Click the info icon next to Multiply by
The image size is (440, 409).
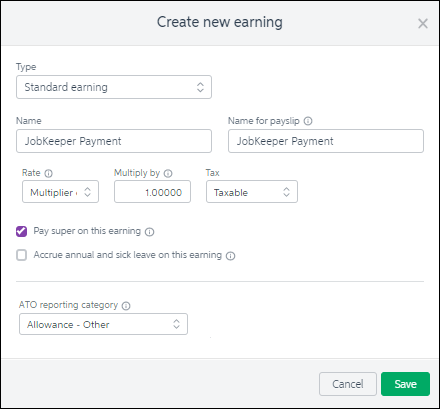pyautogui.click(x=168, y=173)
